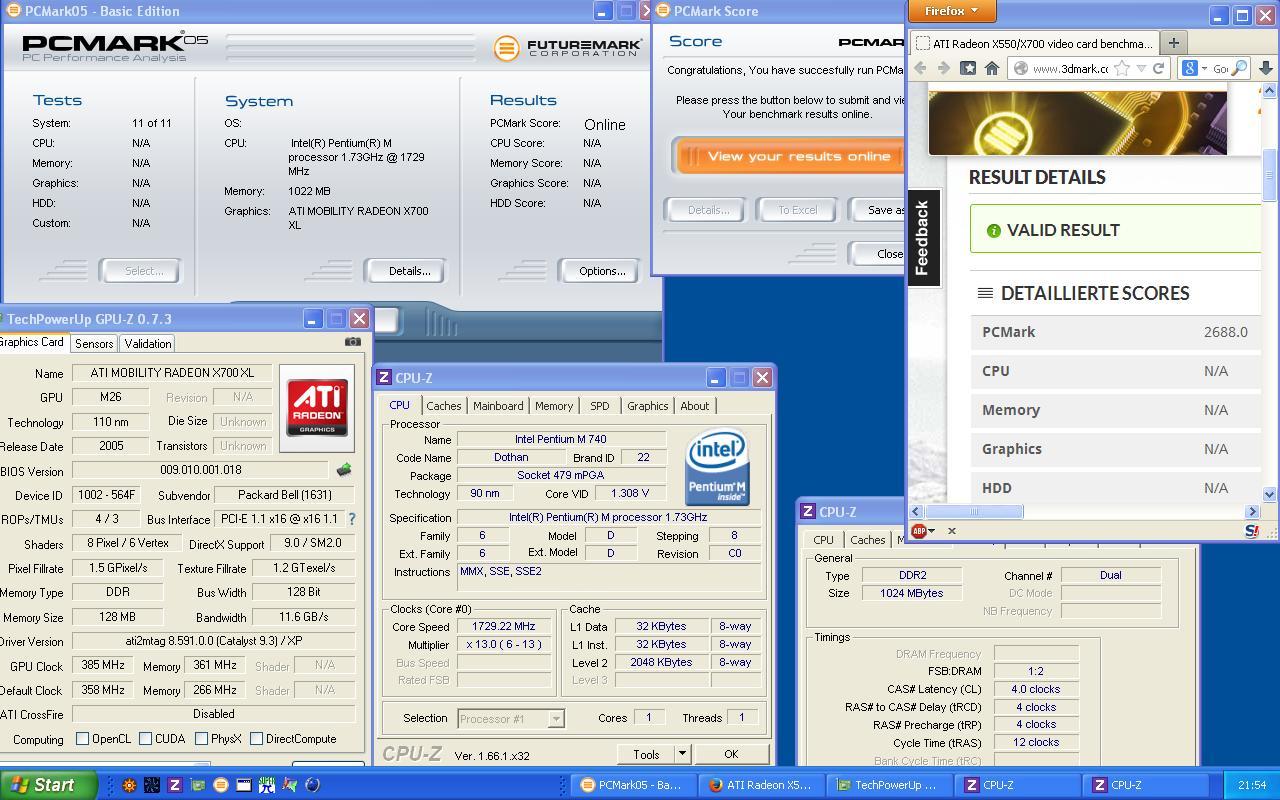Open the Firefox downloads arrow
This screenshot has height=800, width=1280.
tap(1265, 68)
